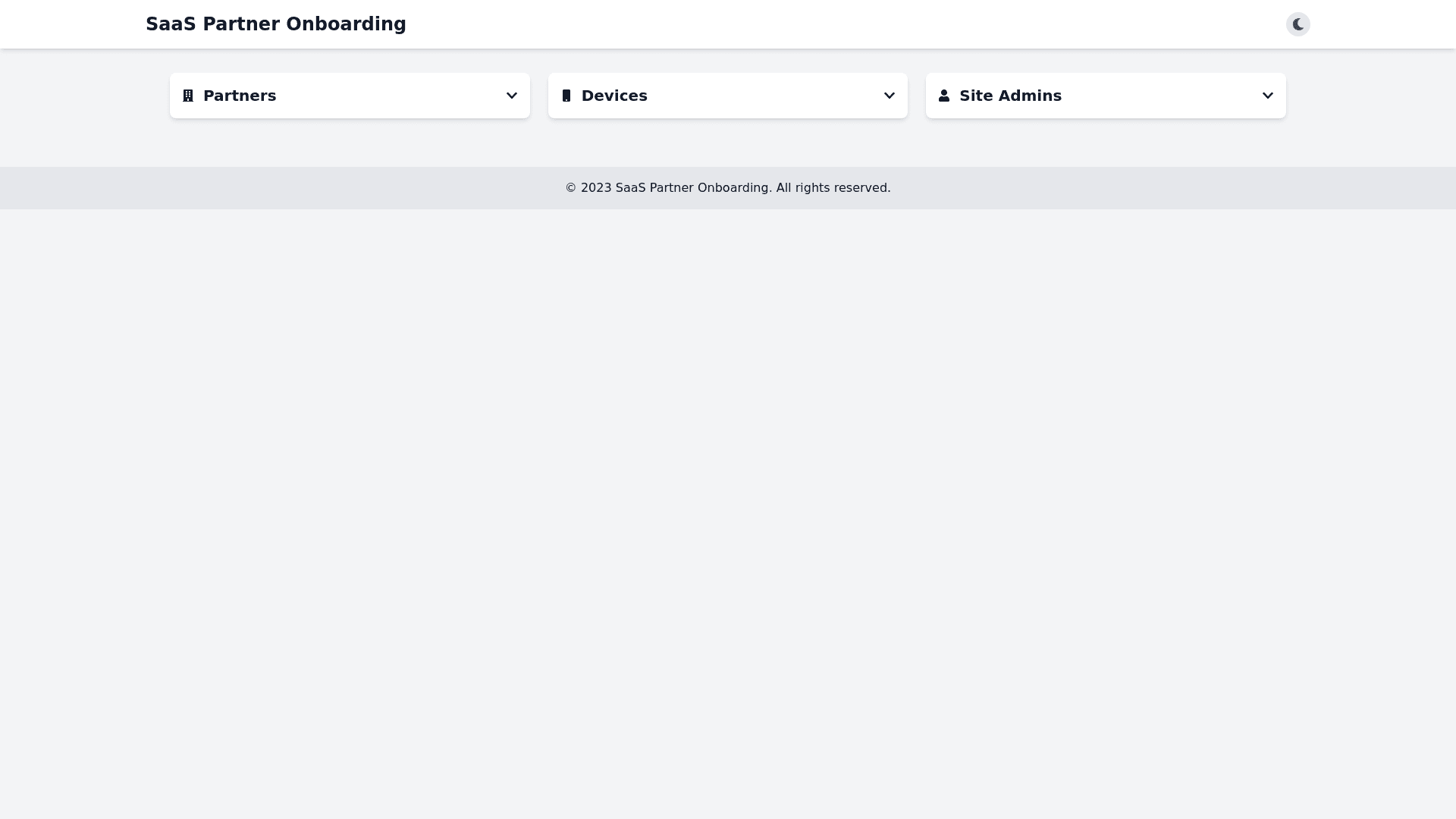Screen dimensions: 1456x819
Task: Click empty middle area of Site Admins card
Action: pos(1160,96)
